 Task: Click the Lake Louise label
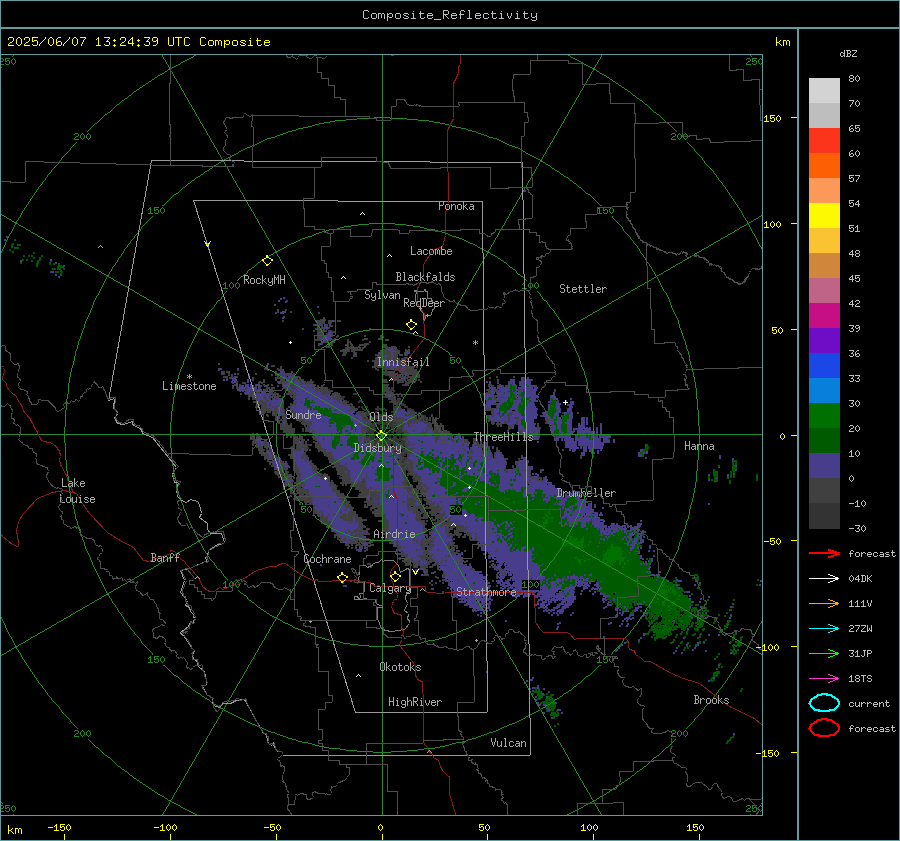[77, 491]
